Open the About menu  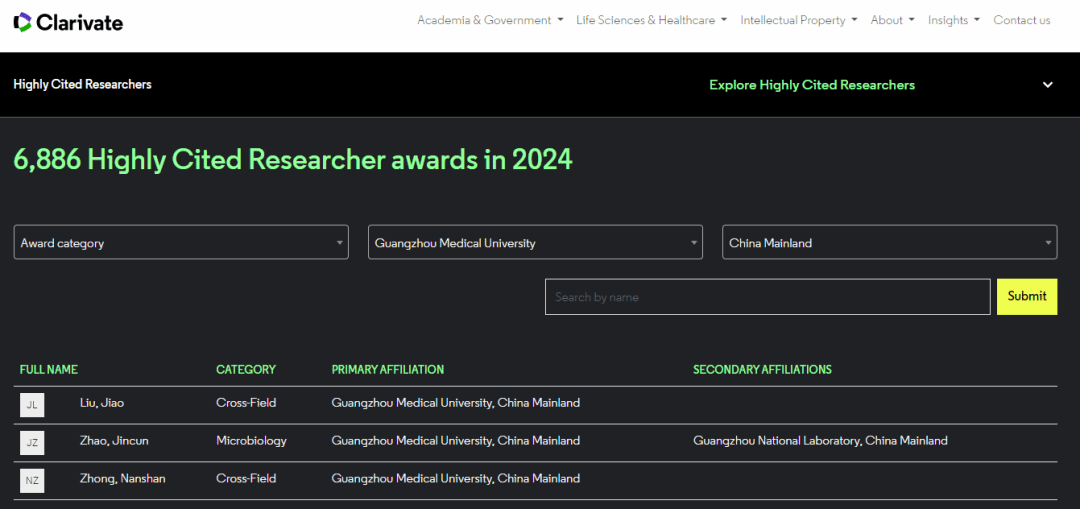(x=892, y=20)
